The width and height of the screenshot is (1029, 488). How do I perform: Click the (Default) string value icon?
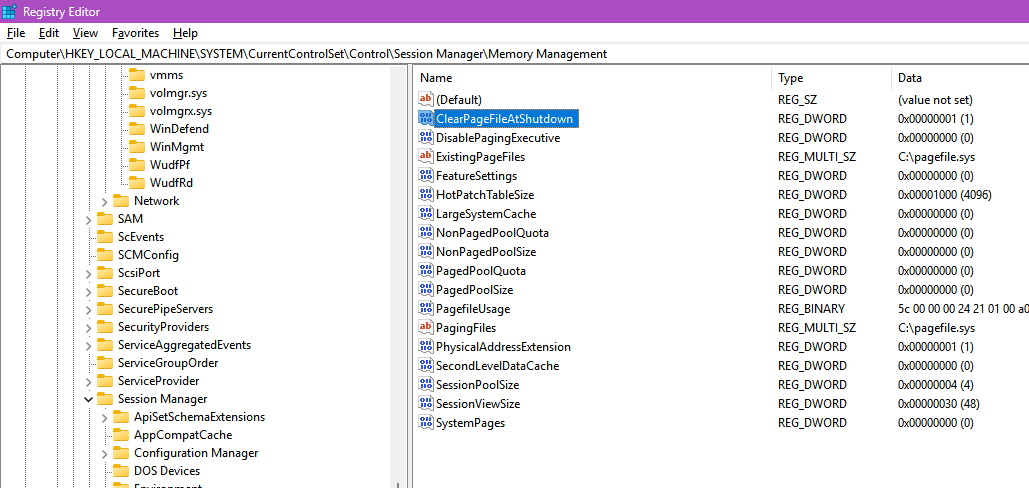427,100
